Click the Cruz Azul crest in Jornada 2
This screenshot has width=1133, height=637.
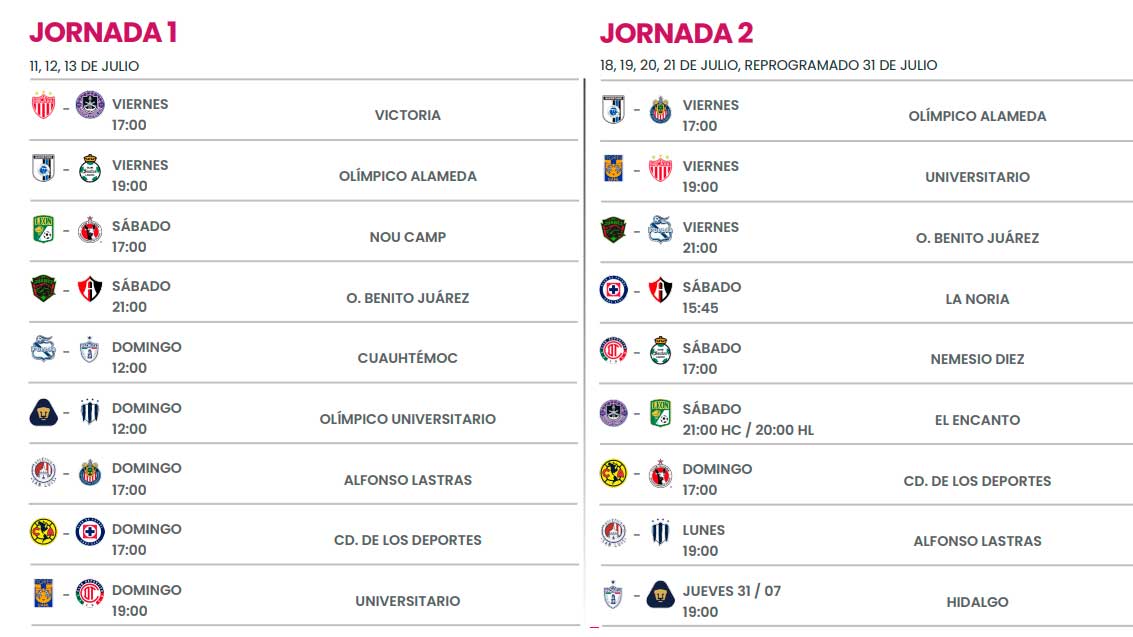pos(612,289)
